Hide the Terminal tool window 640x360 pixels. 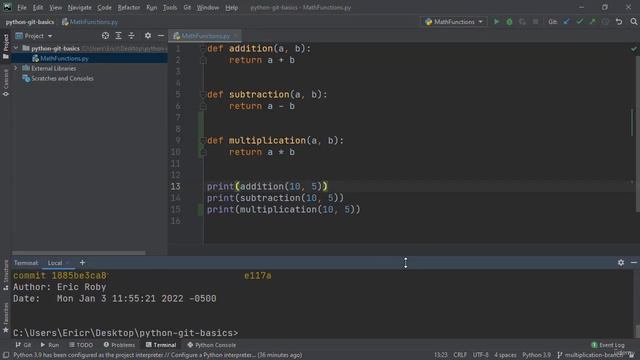pyautogui.click(x=634, y=263)
